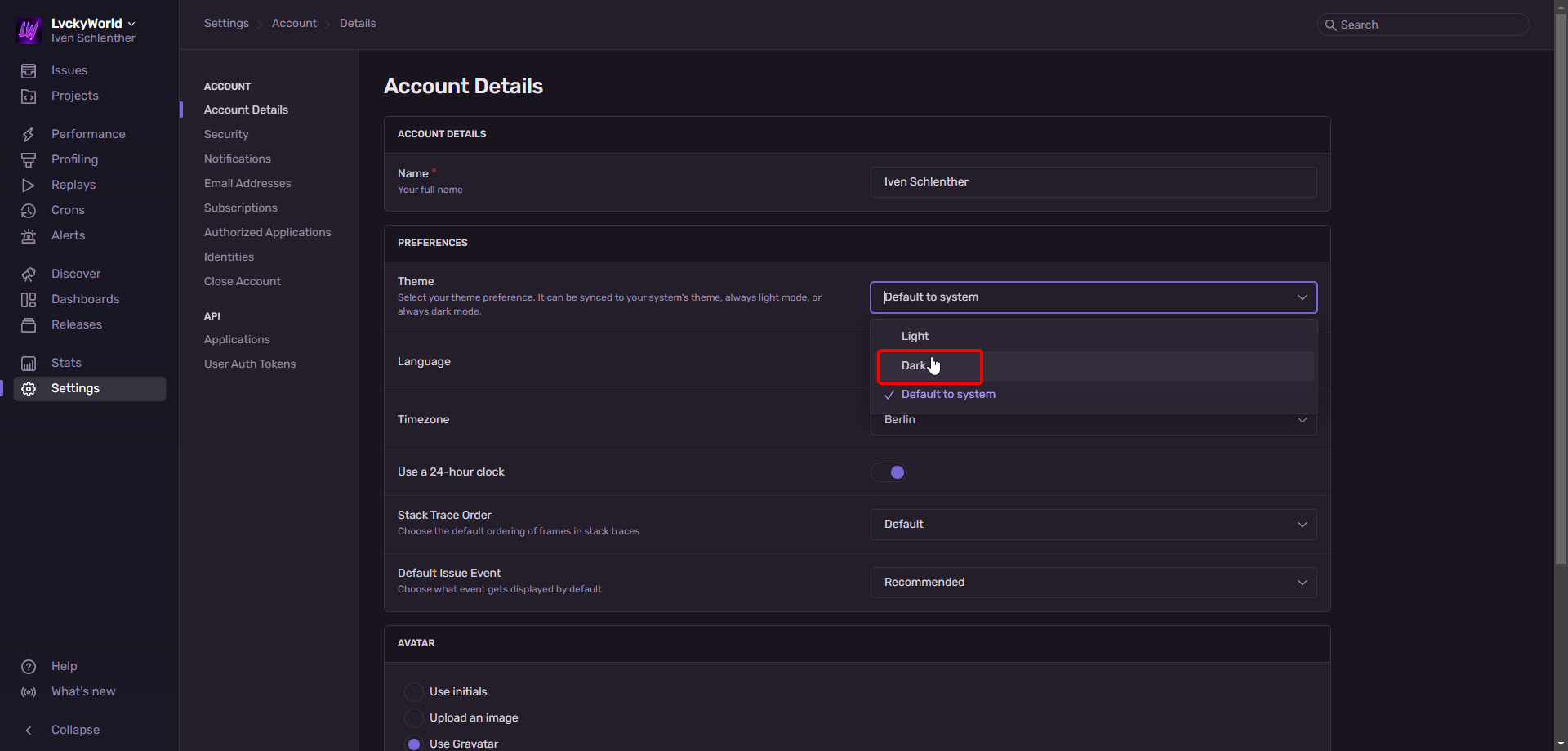
Task: Expand the Stack Trace Order dropdown
Action: [x=1093, y=525]
